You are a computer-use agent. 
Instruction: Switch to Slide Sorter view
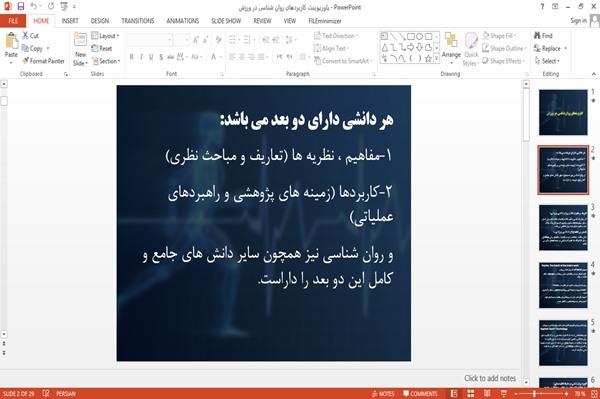point(471,393)
